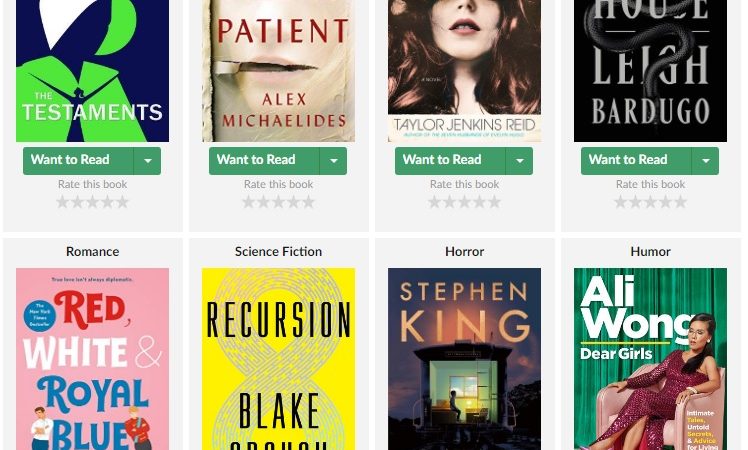Click The Testaments book cover
Viewport: 748px width, 450px height.
(x=93, y=71)
